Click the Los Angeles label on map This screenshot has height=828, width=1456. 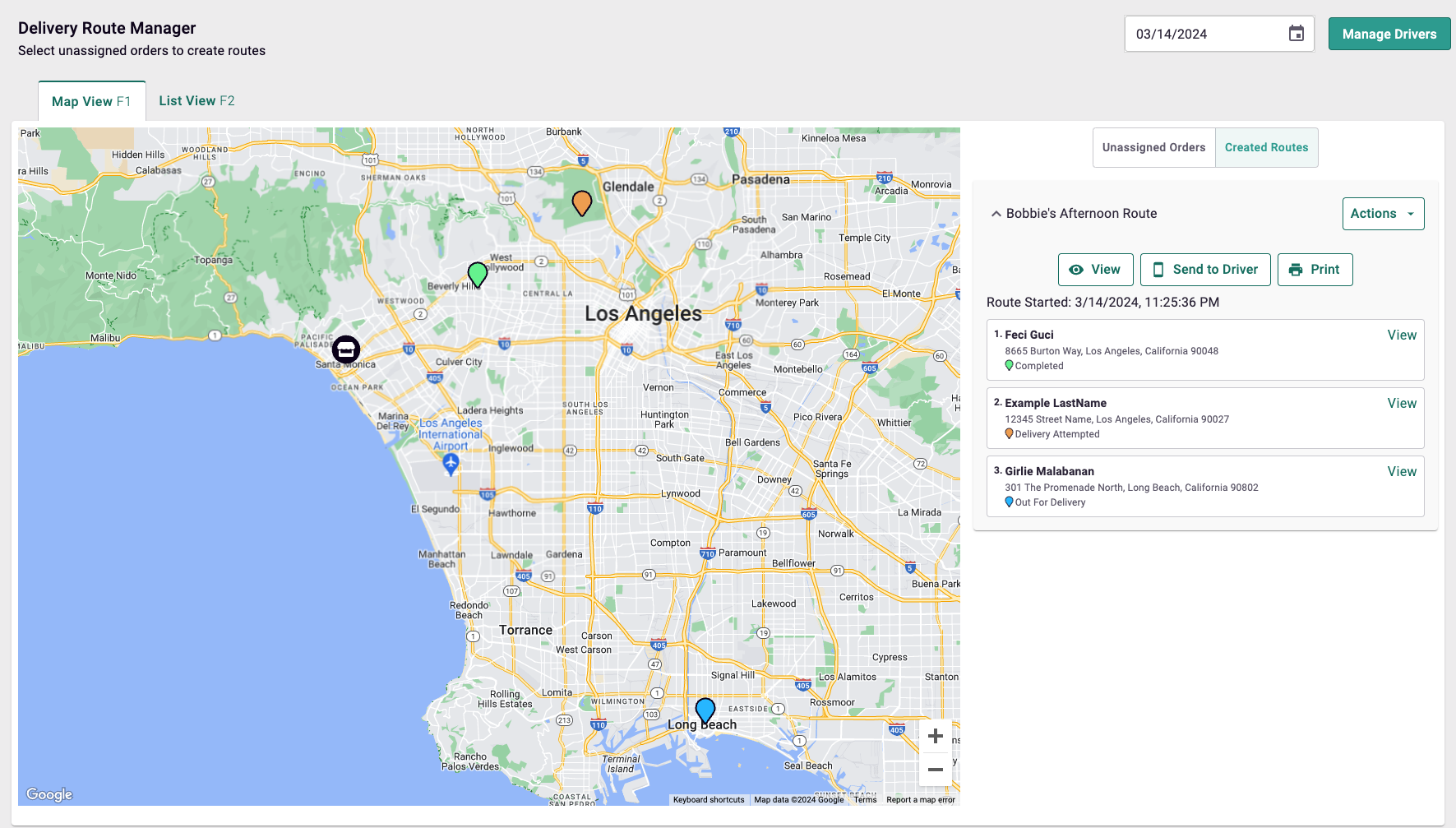[643, 313]
